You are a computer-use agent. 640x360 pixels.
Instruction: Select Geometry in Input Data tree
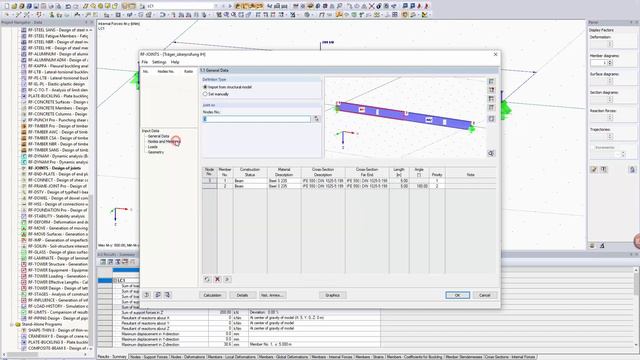click(x=156, y=152)
